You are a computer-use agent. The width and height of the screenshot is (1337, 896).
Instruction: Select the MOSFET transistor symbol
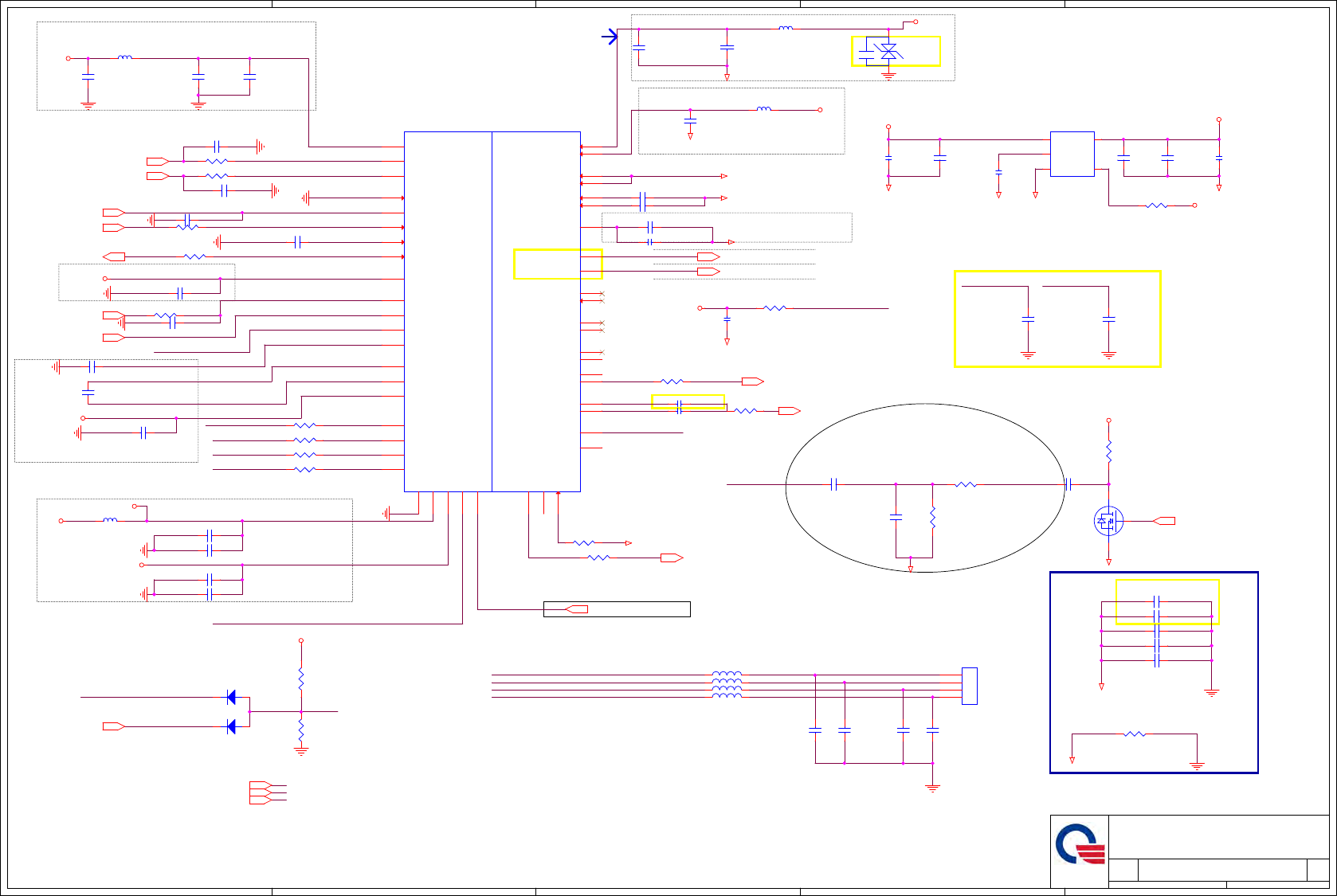pyautogui.click(x=1108, y=521)
